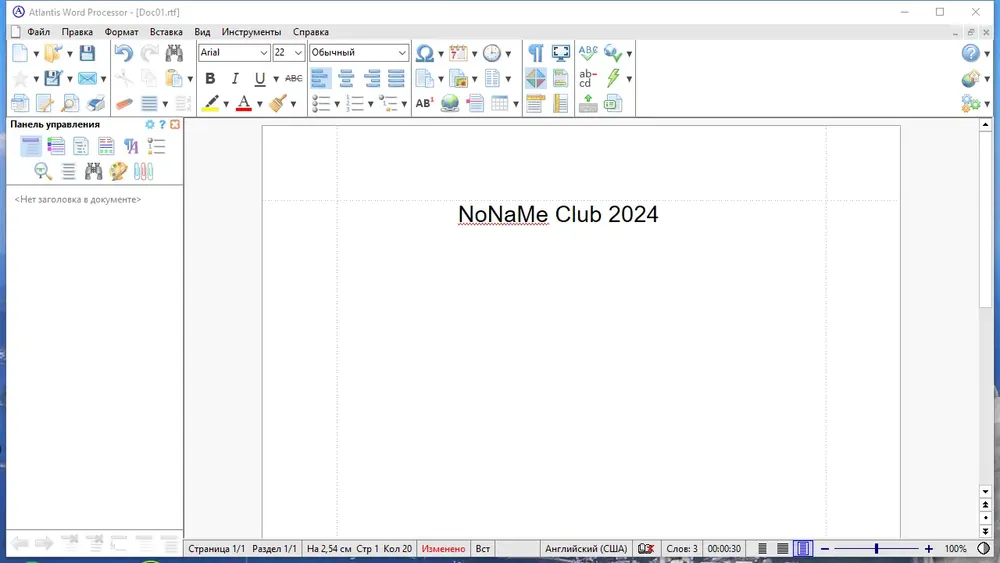Viewport: 1000px width, 563px height.
Task: Expand the Omega symbol dropdown arrow
Action: point(441,54)
